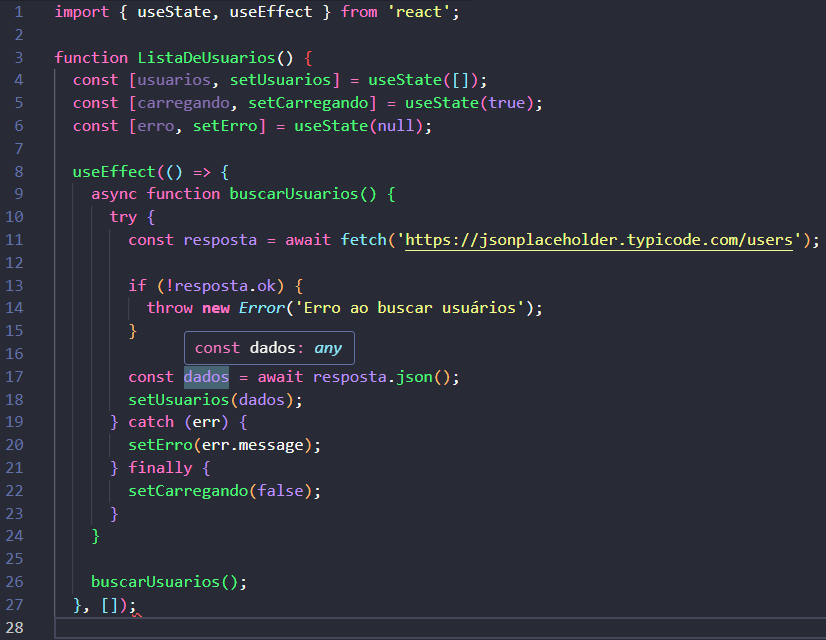The width and height of the screenshot is (826, 640).
Task: Click the 'catch' keyword on line 19
Action: [151, 422]
